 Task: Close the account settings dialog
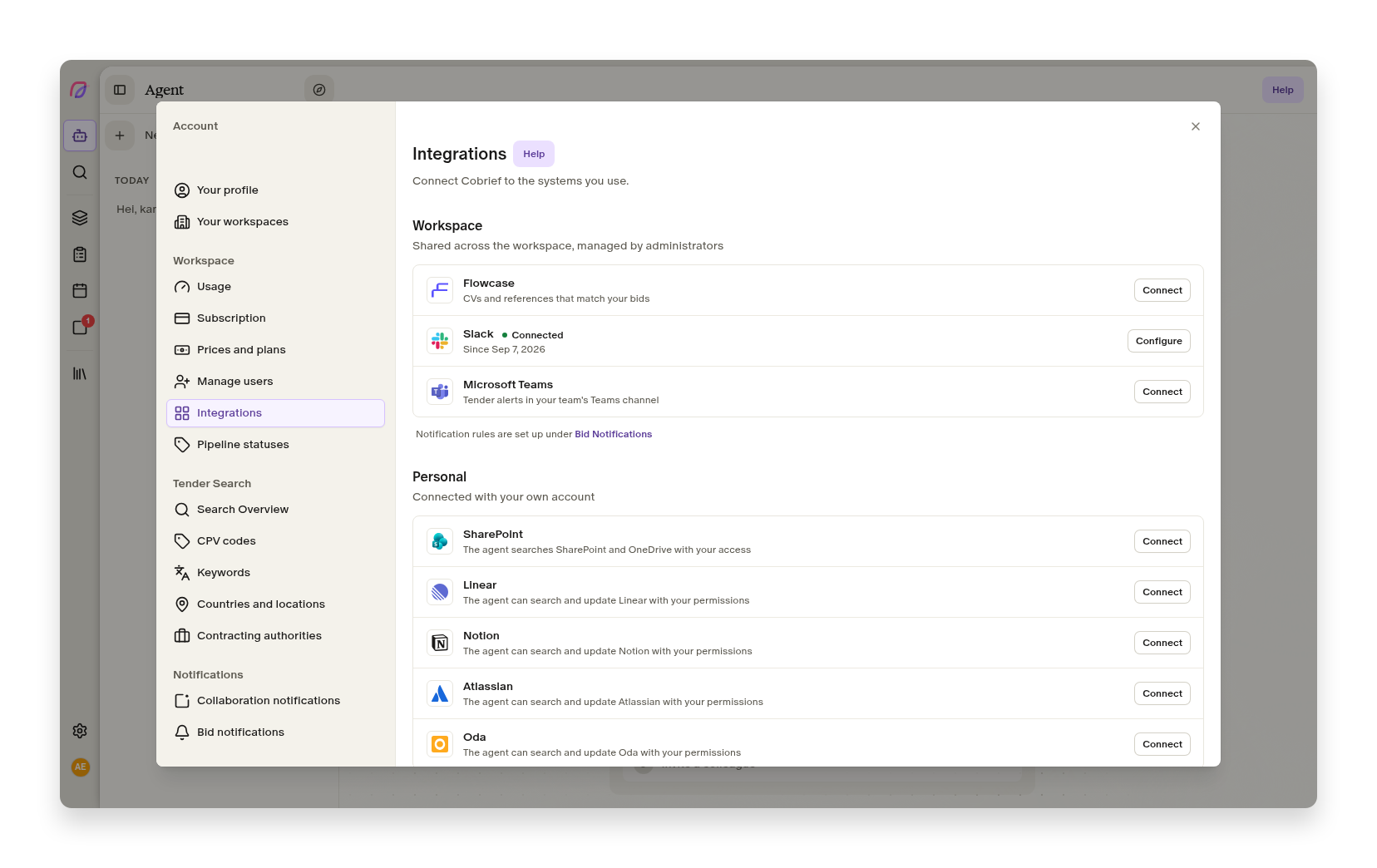point(1196,126)
